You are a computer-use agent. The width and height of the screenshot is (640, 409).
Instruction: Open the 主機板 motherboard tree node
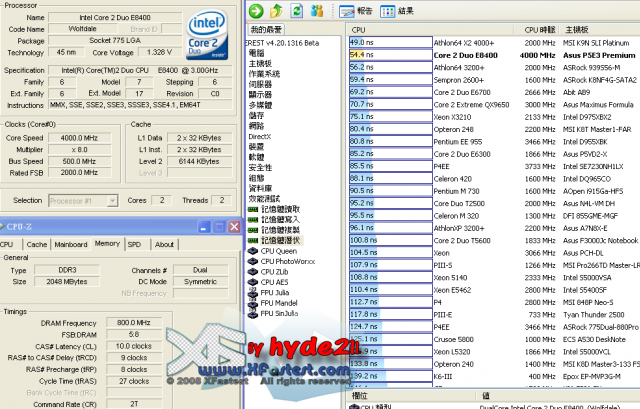[260, 64]
